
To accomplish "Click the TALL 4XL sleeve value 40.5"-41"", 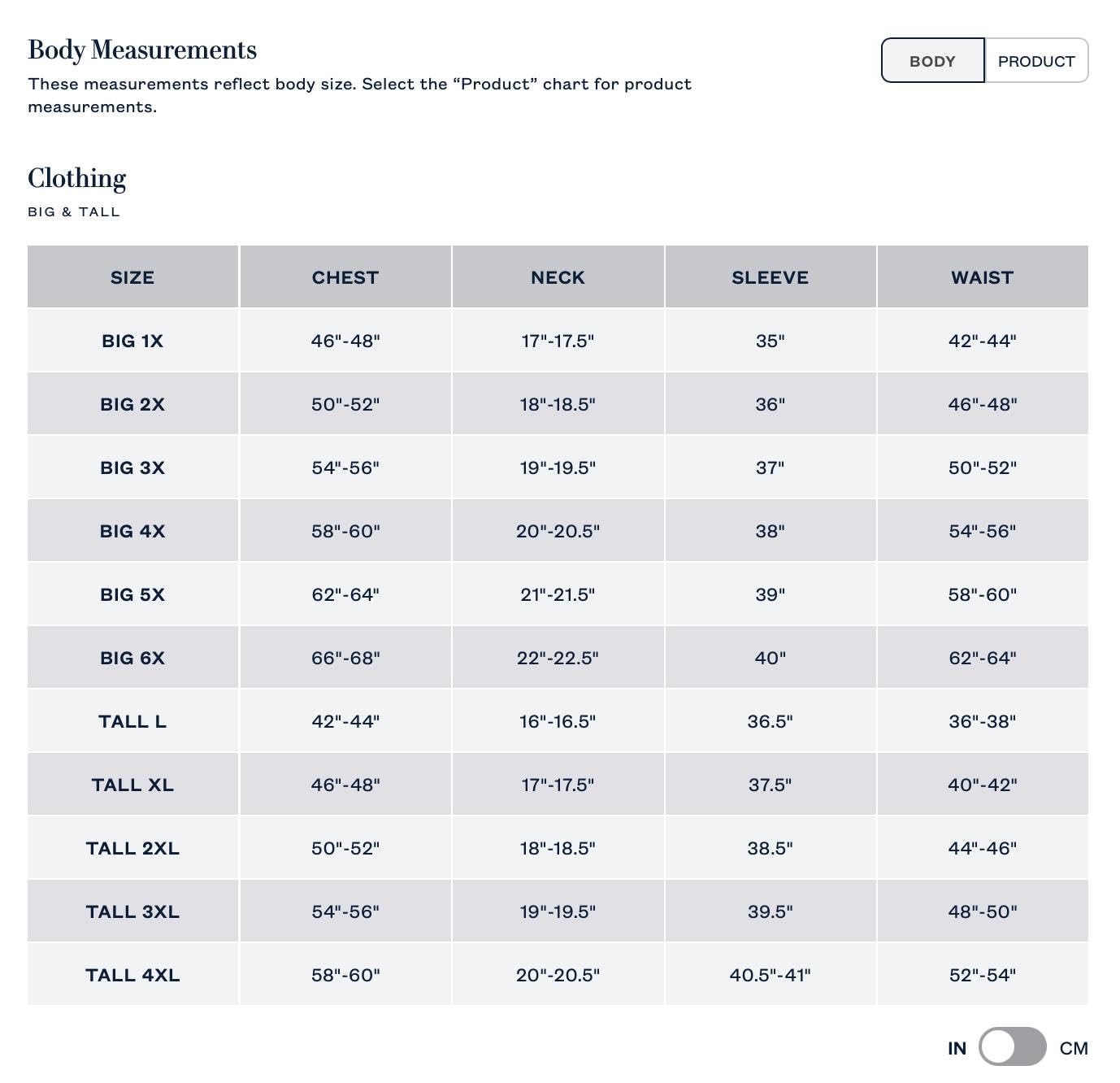I will (x=770, y=975).
